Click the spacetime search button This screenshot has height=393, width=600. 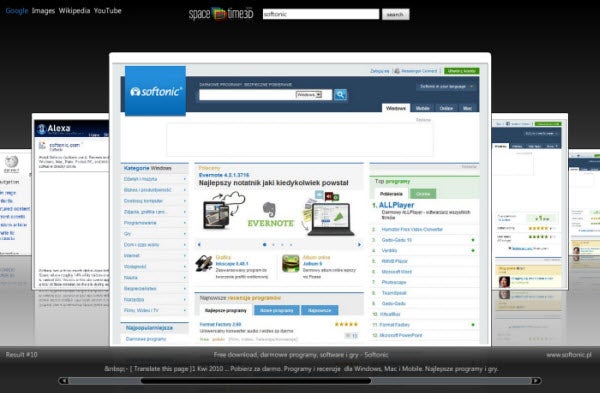click(x=395, y=14)
